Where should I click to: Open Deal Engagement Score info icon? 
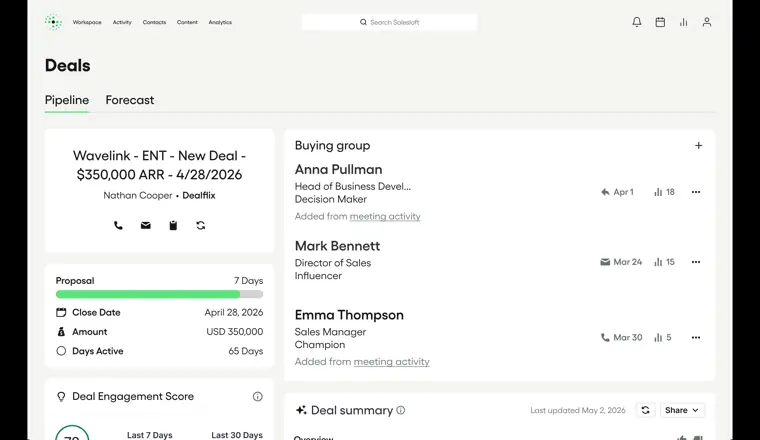click(x=257, y=396)
